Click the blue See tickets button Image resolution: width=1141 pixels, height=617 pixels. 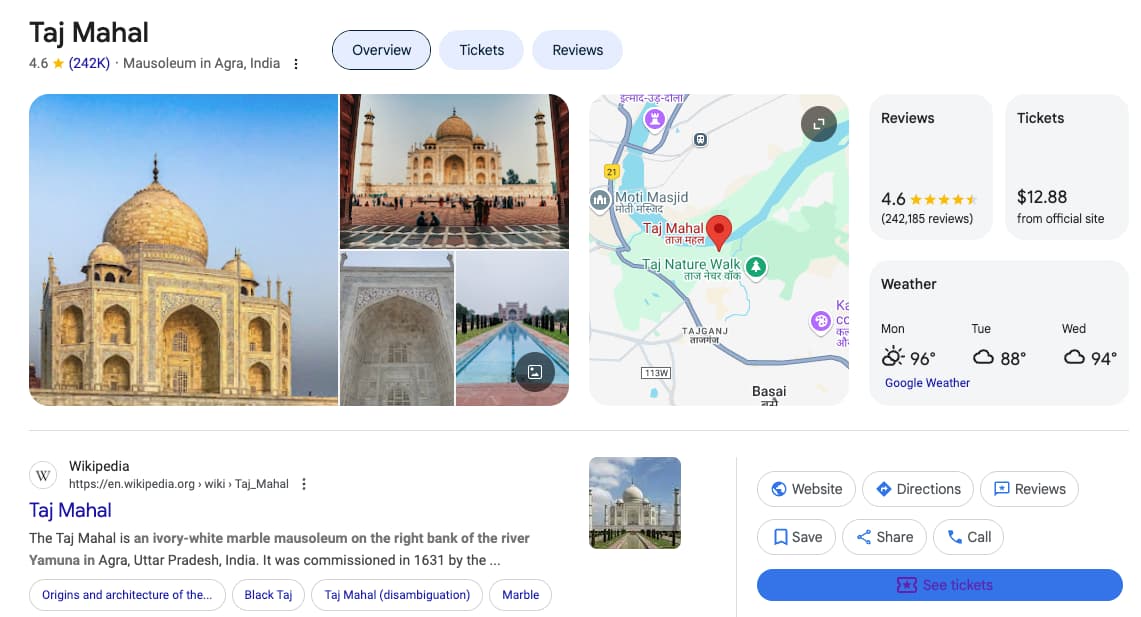click(939, 585)
